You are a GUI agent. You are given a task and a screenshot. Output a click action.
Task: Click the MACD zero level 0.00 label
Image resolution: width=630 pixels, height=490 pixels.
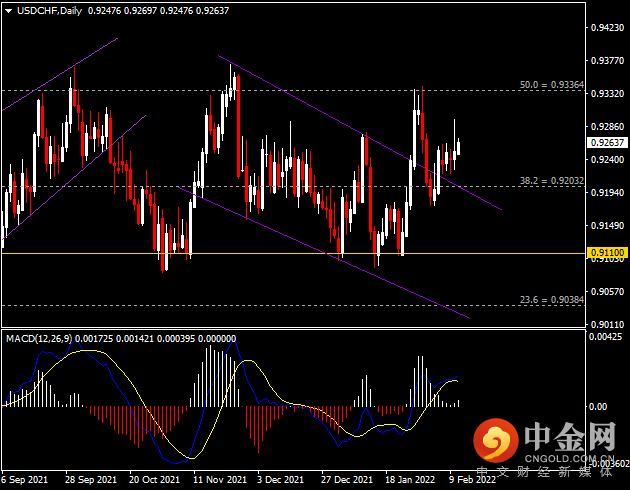[x=598, y=406]
